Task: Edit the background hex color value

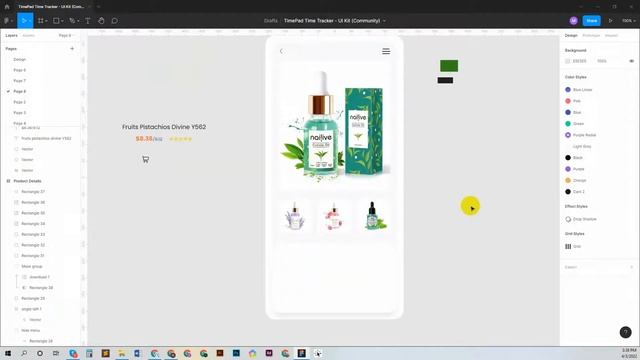Action: coord(580,61)
